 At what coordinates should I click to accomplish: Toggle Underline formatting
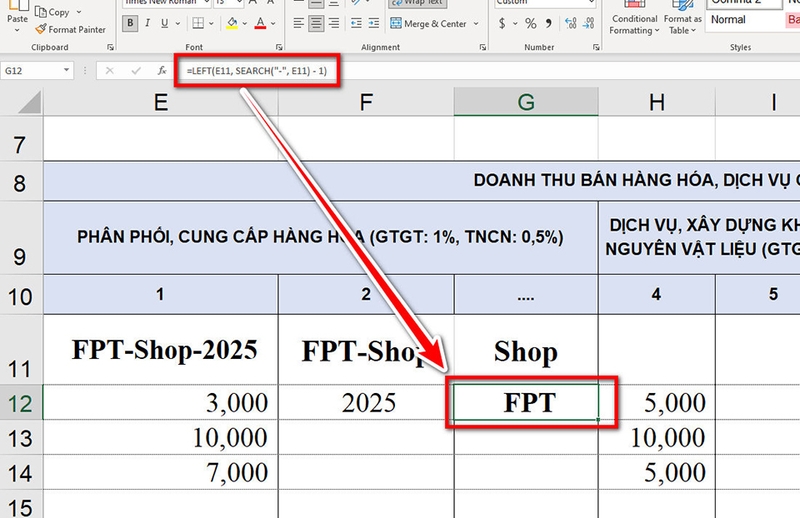164,23
